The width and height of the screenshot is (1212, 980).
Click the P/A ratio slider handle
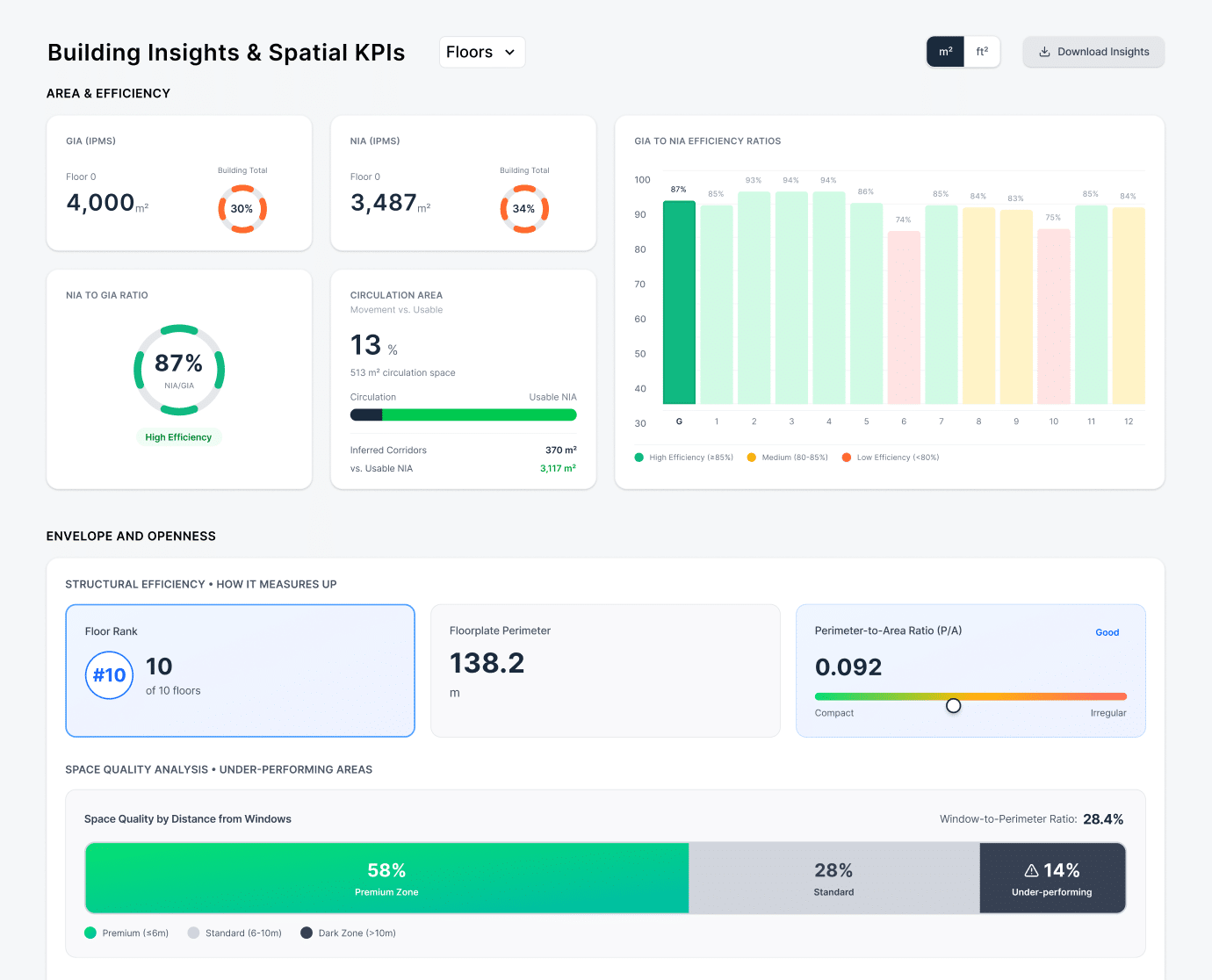coord(954,706)
